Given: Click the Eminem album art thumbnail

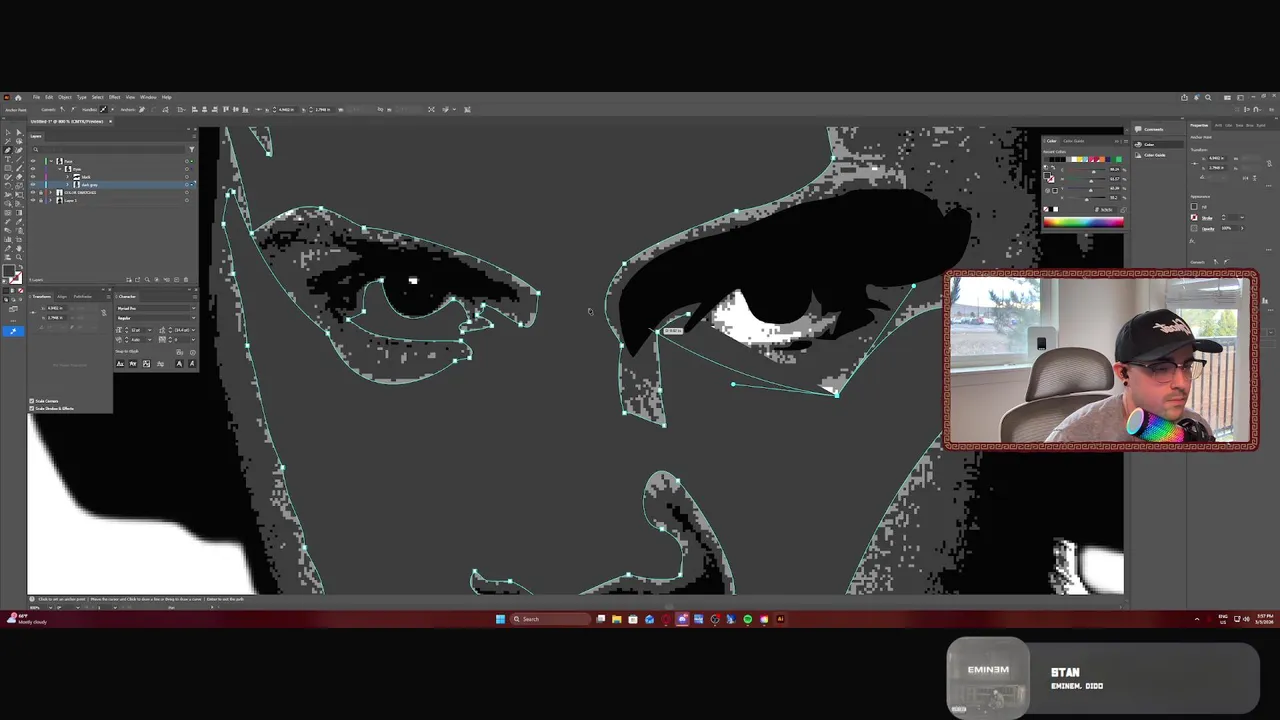Looking at the screenshot, I should 988,678.
